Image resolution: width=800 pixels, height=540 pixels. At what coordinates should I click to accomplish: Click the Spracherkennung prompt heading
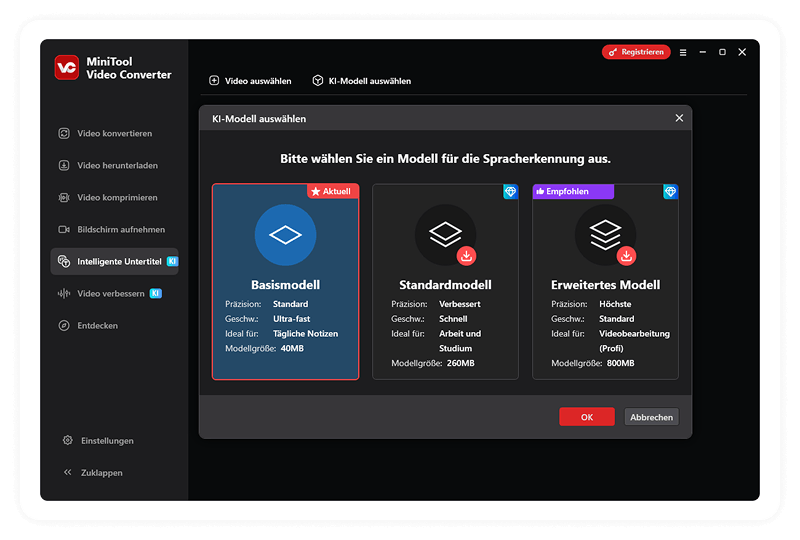point(445,159)
